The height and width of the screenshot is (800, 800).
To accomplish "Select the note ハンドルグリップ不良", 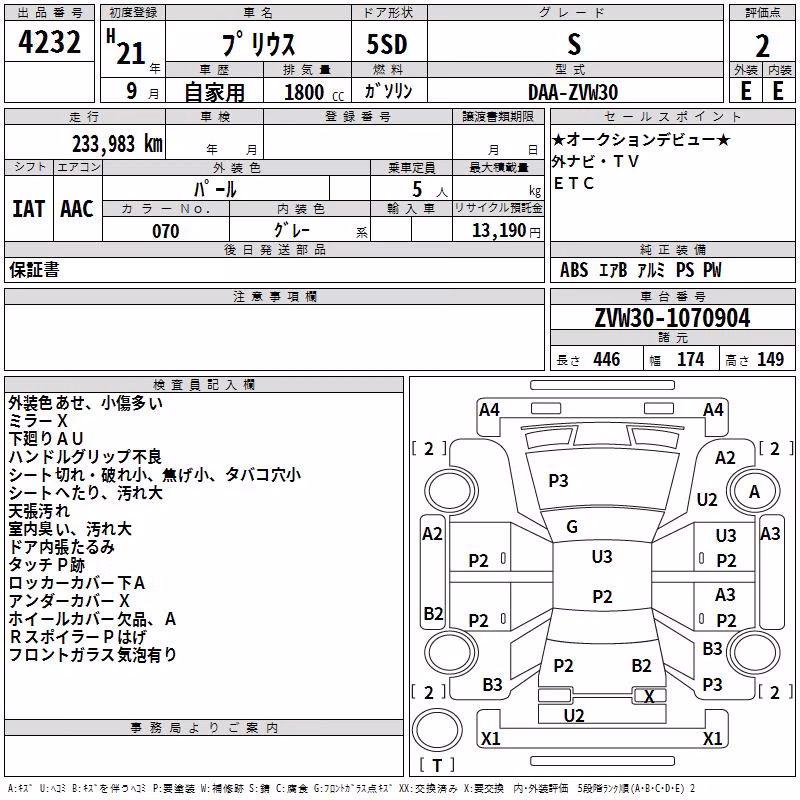I will [85, 457].
